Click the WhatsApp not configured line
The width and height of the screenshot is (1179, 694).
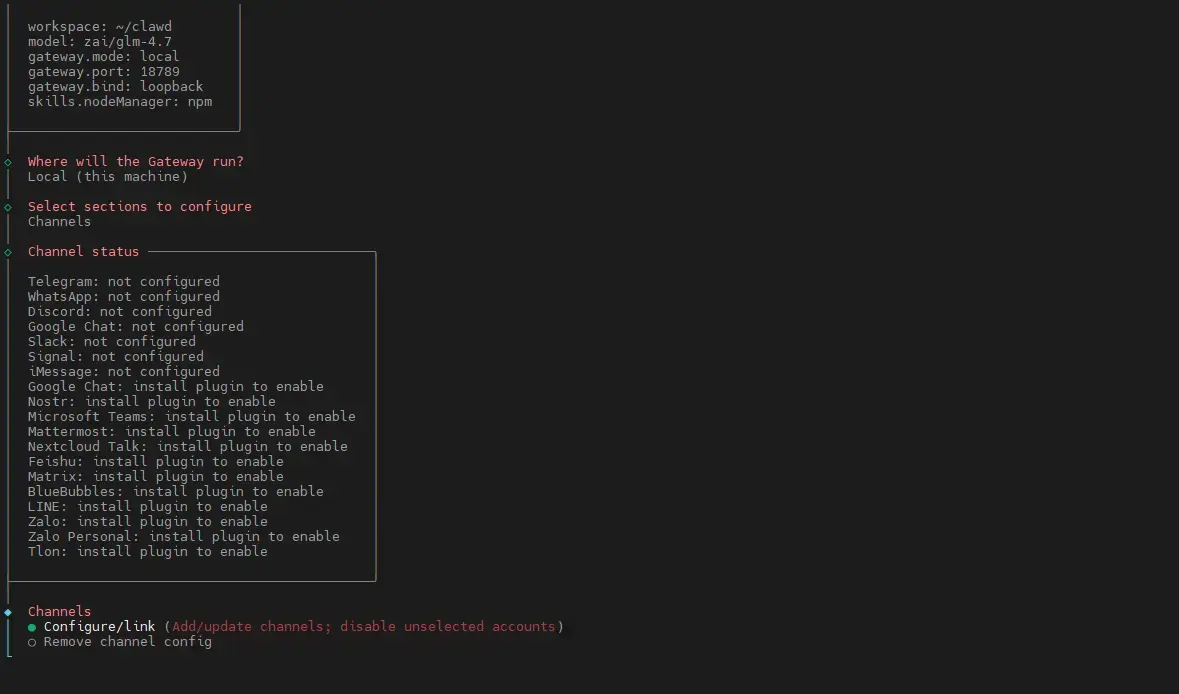click(123, 297)
